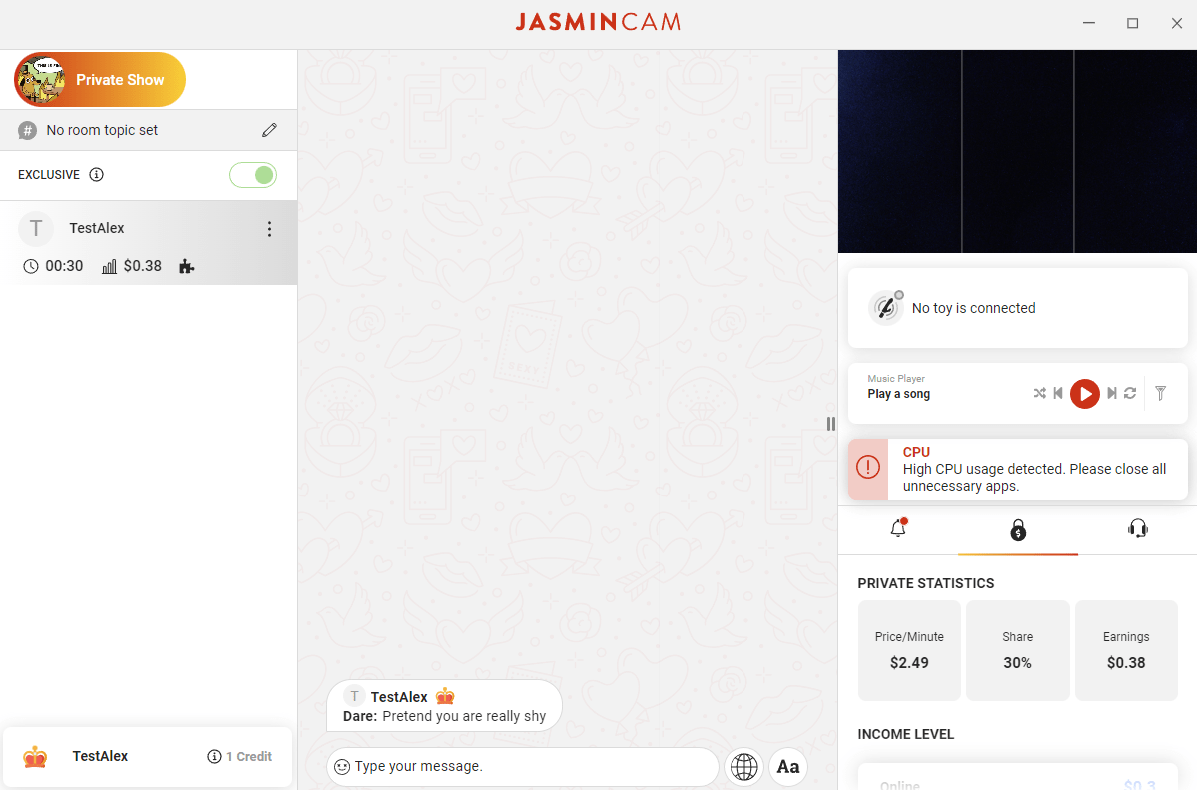Viewport: 1197px width, 790px height.
Task: Focus the Type your message field
Action: tap(523, 766)
